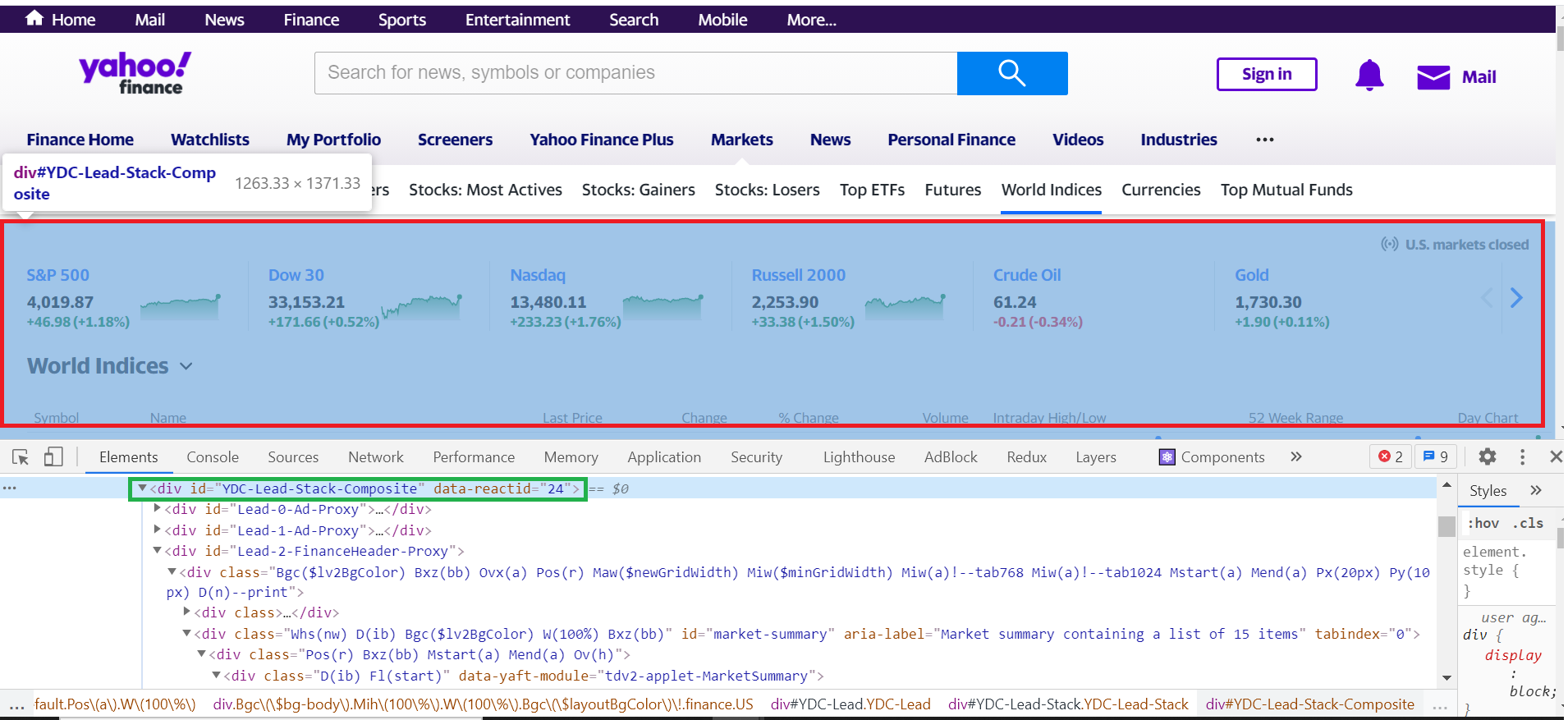Screen dimensions: 1568x720
Task: Toggle the .cls class editor
Action: pyautogui.click(x=1528, y=523)
